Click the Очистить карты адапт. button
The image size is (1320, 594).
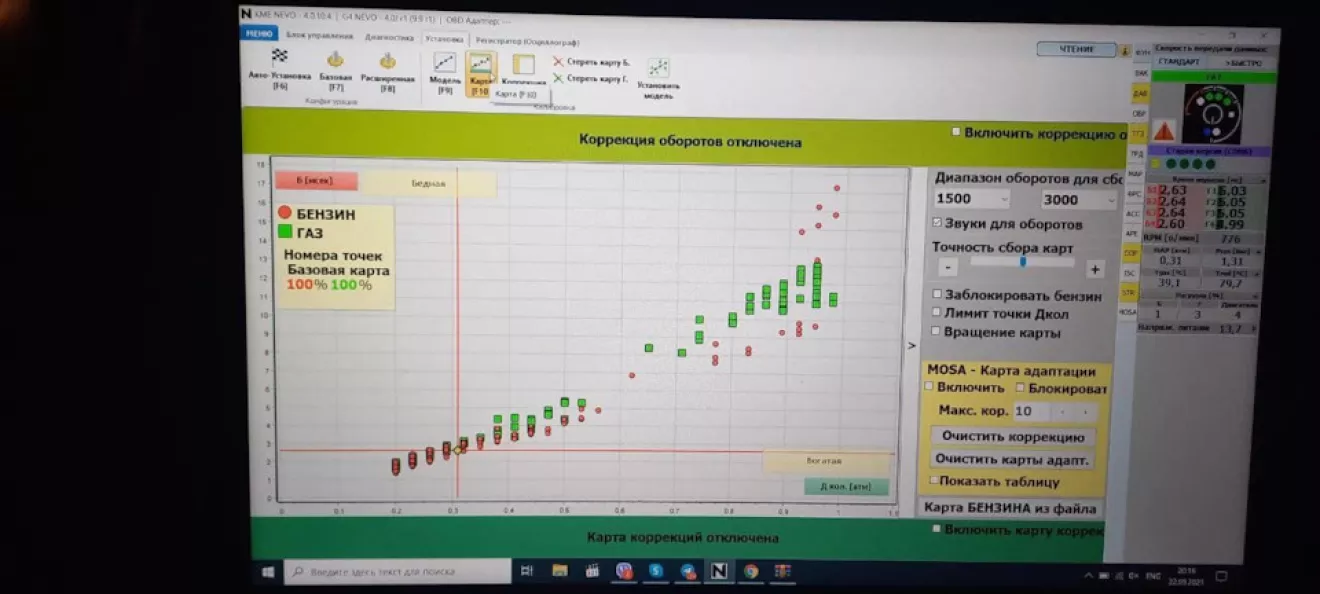point(1011,459)
